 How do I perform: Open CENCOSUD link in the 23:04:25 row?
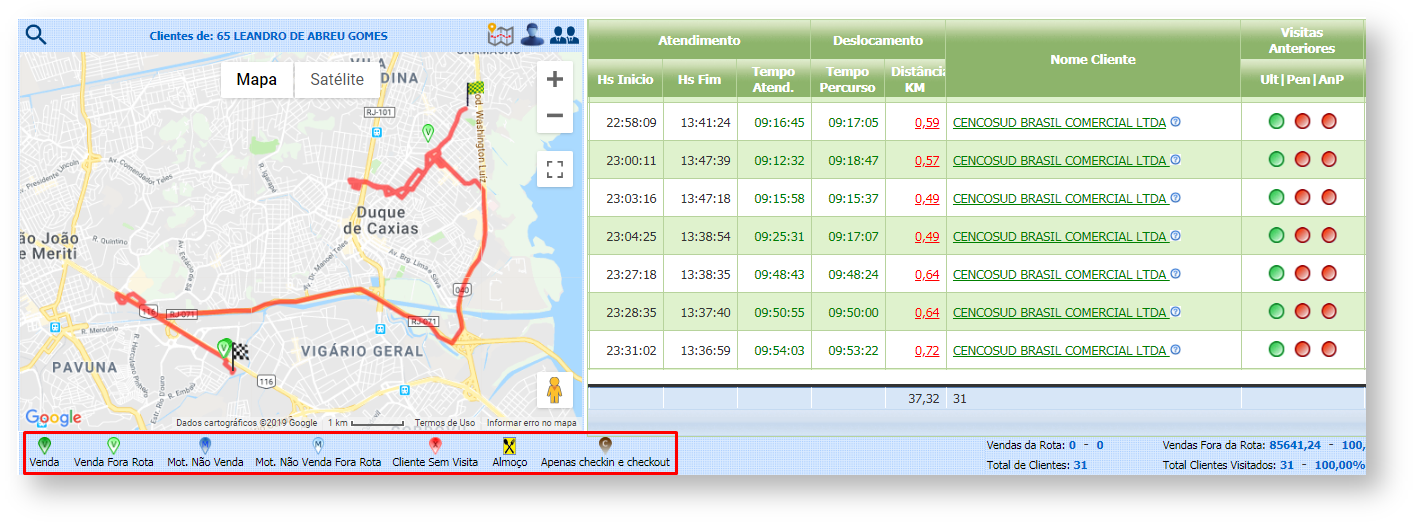tap(1060, 237)
